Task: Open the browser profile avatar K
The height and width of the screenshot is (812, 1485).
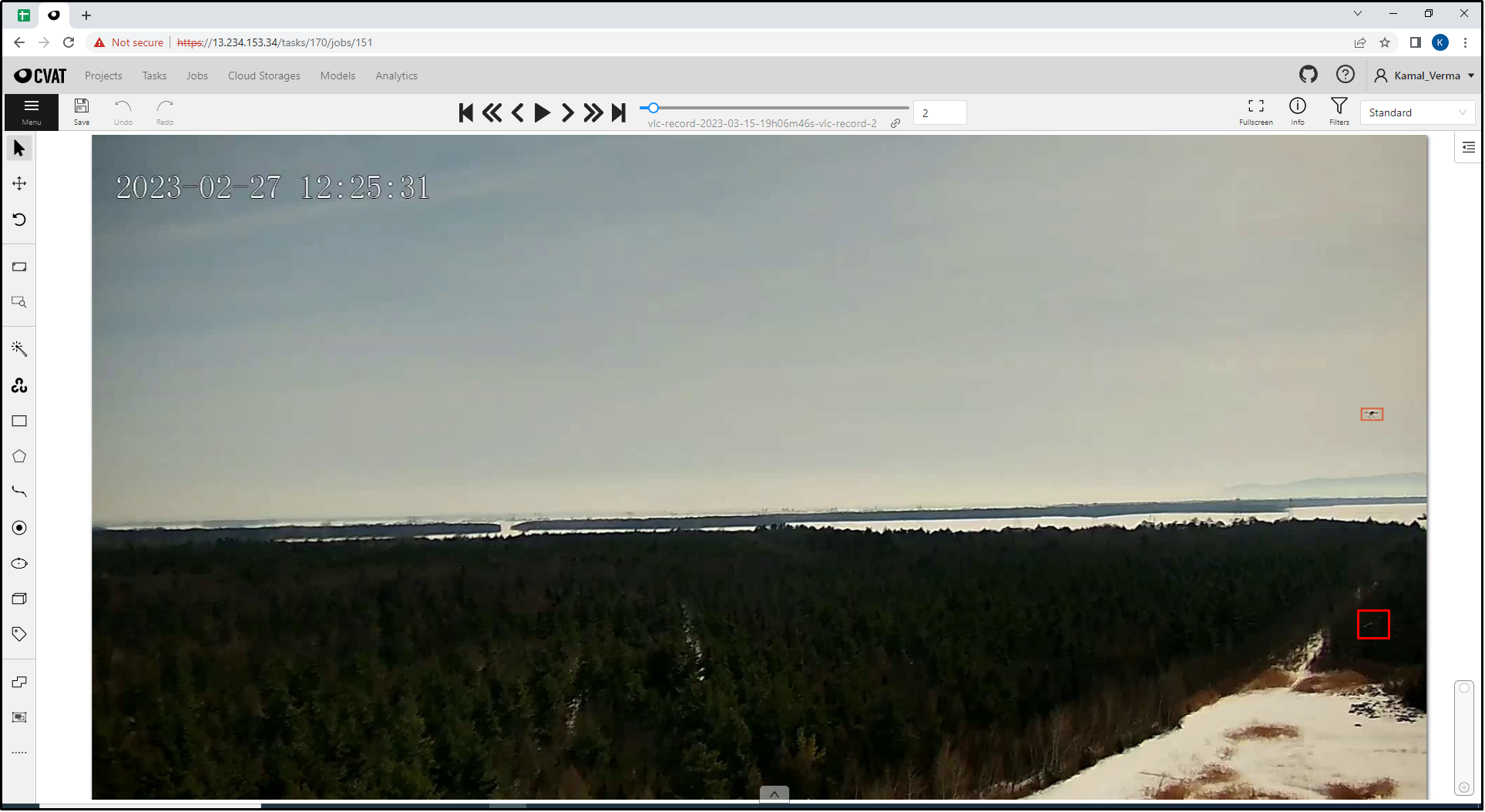Action: coord(1440,42)
